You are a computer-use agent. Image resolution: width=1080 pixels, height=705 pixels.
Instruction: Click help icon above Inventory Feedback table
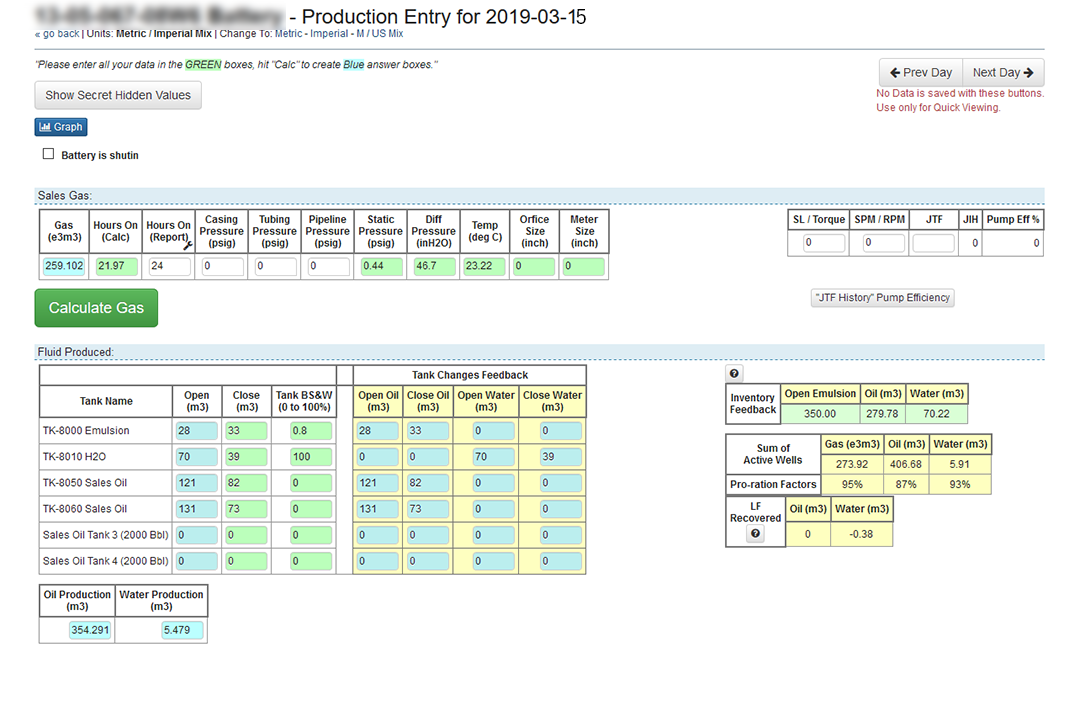734,373
